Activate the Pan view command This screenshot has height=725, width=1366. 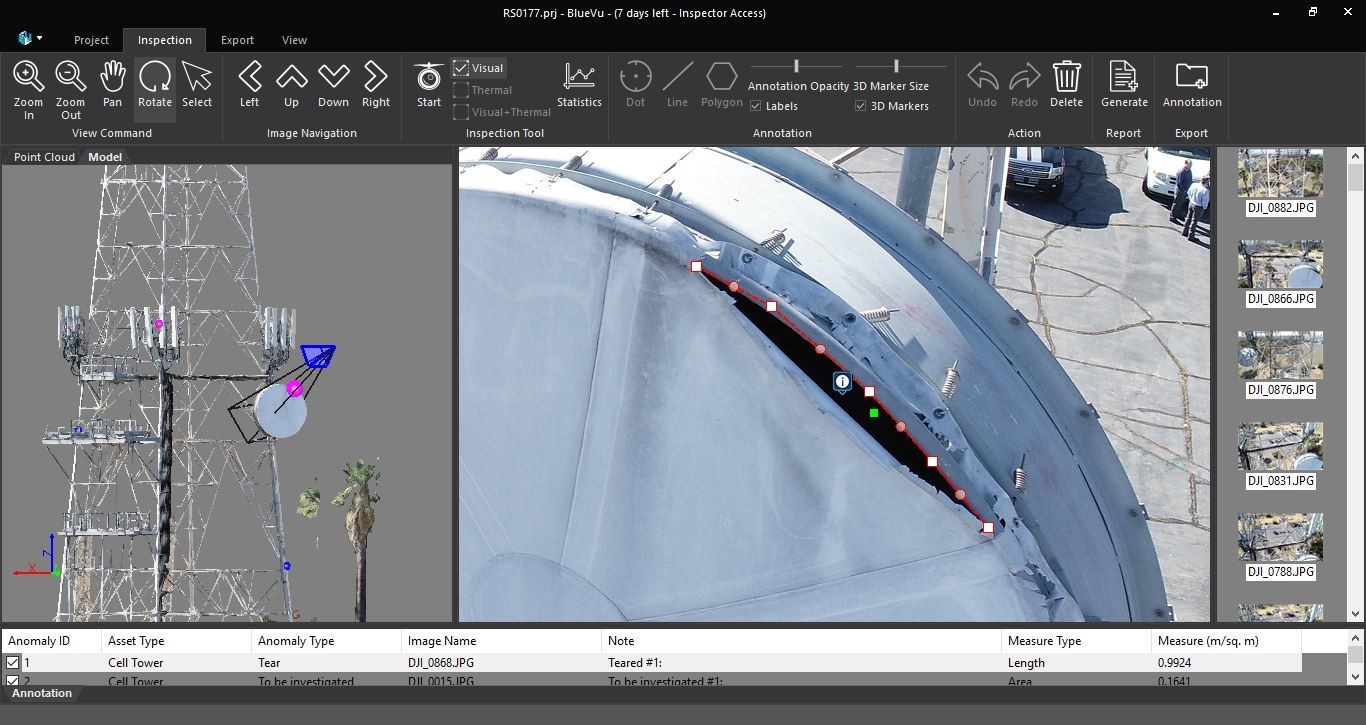tap(112, 85)
